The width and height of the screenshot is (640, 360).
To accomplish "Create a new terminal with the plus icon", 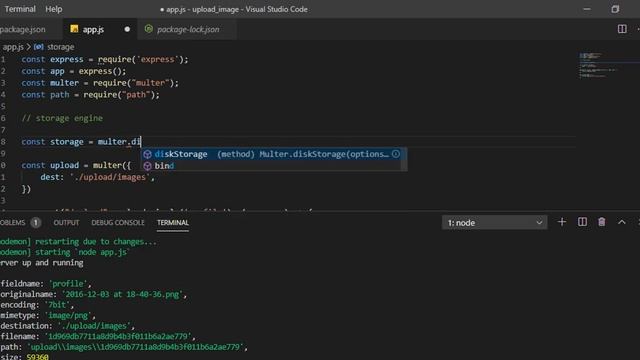I will [x=562, y=222].
